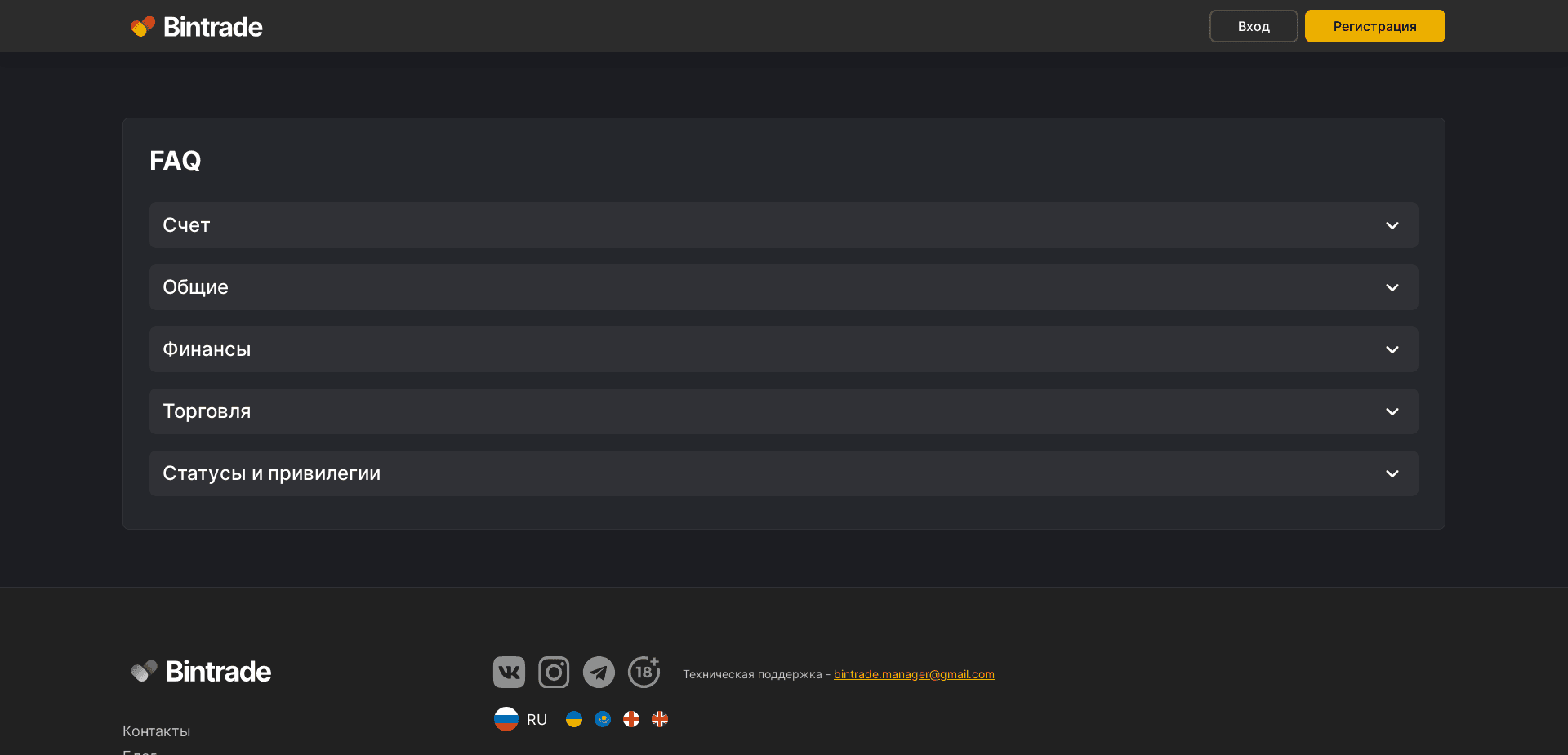This screenshot has width=1568, height=755.
Task: Open Bintrade's VK social page
Action: click(508, 672)
